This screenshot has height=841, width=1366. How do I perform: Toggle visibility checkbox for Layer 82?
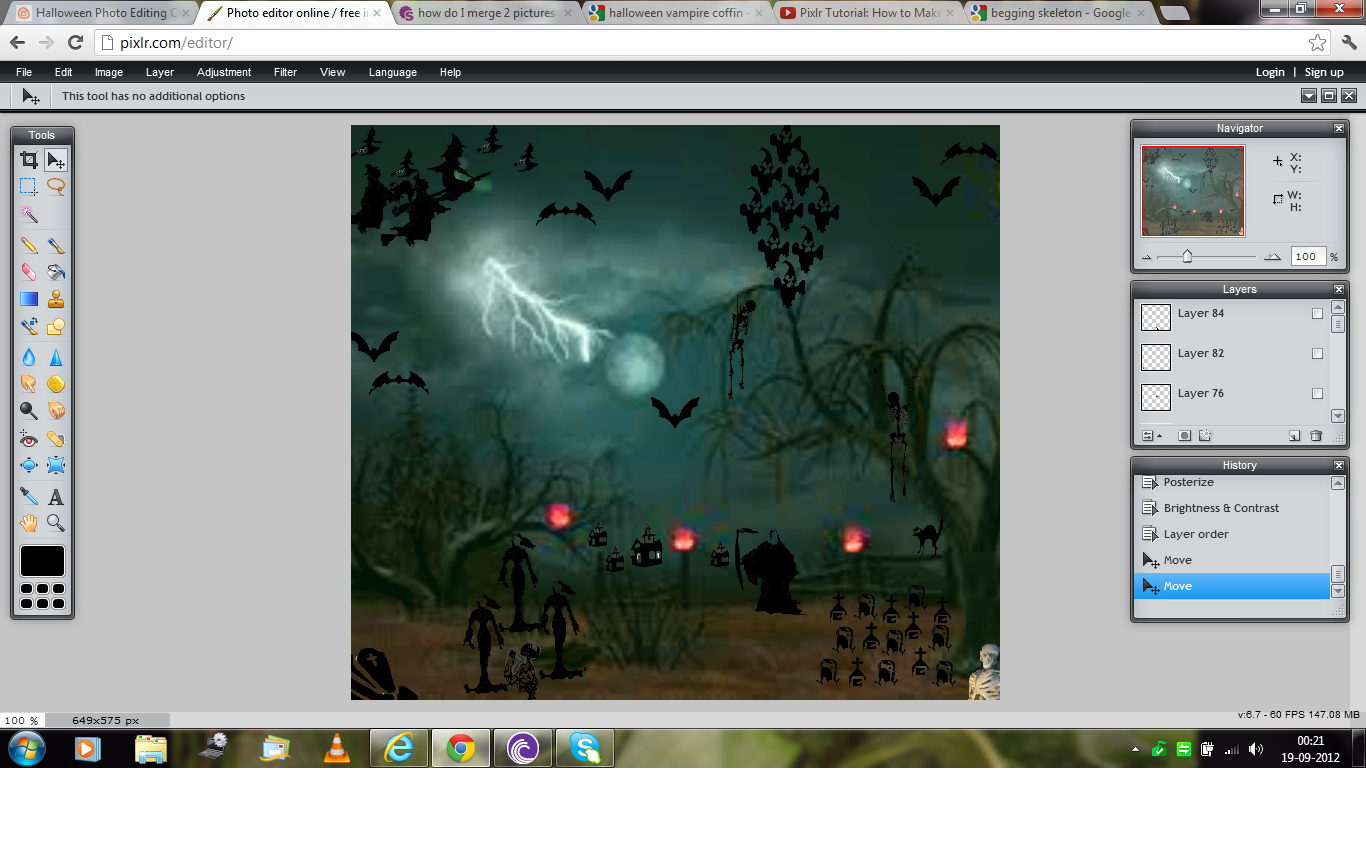pos(1317,353)
